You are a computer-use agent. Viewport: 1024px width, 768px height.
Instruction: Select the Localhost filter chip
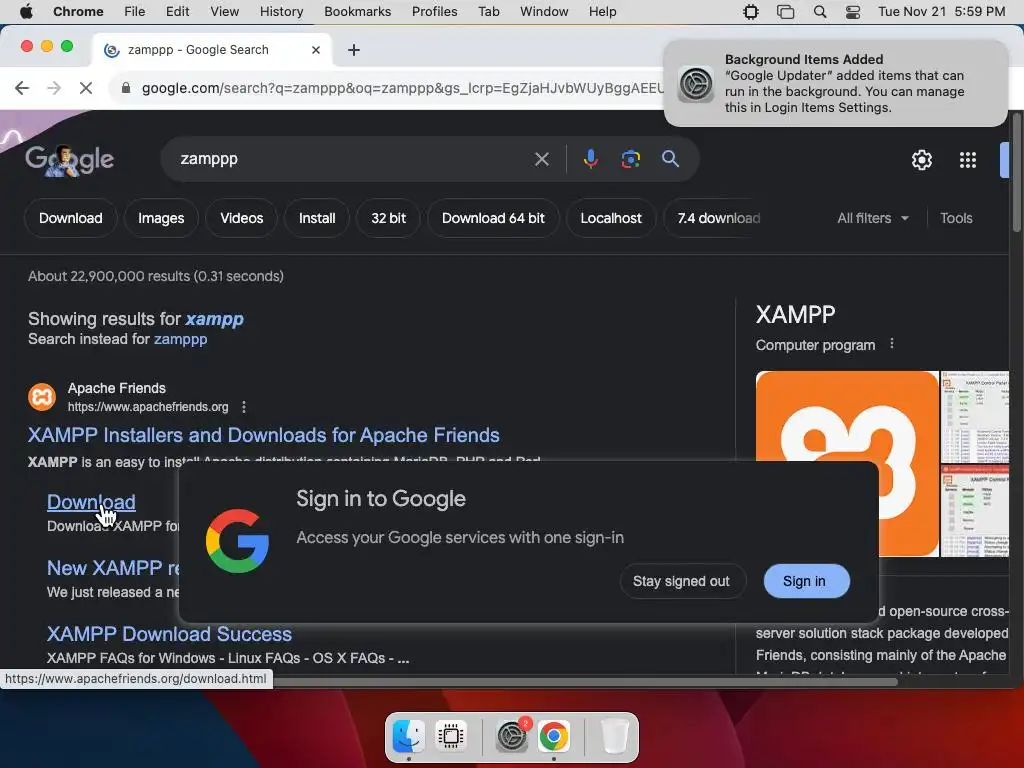coord(611,218)
